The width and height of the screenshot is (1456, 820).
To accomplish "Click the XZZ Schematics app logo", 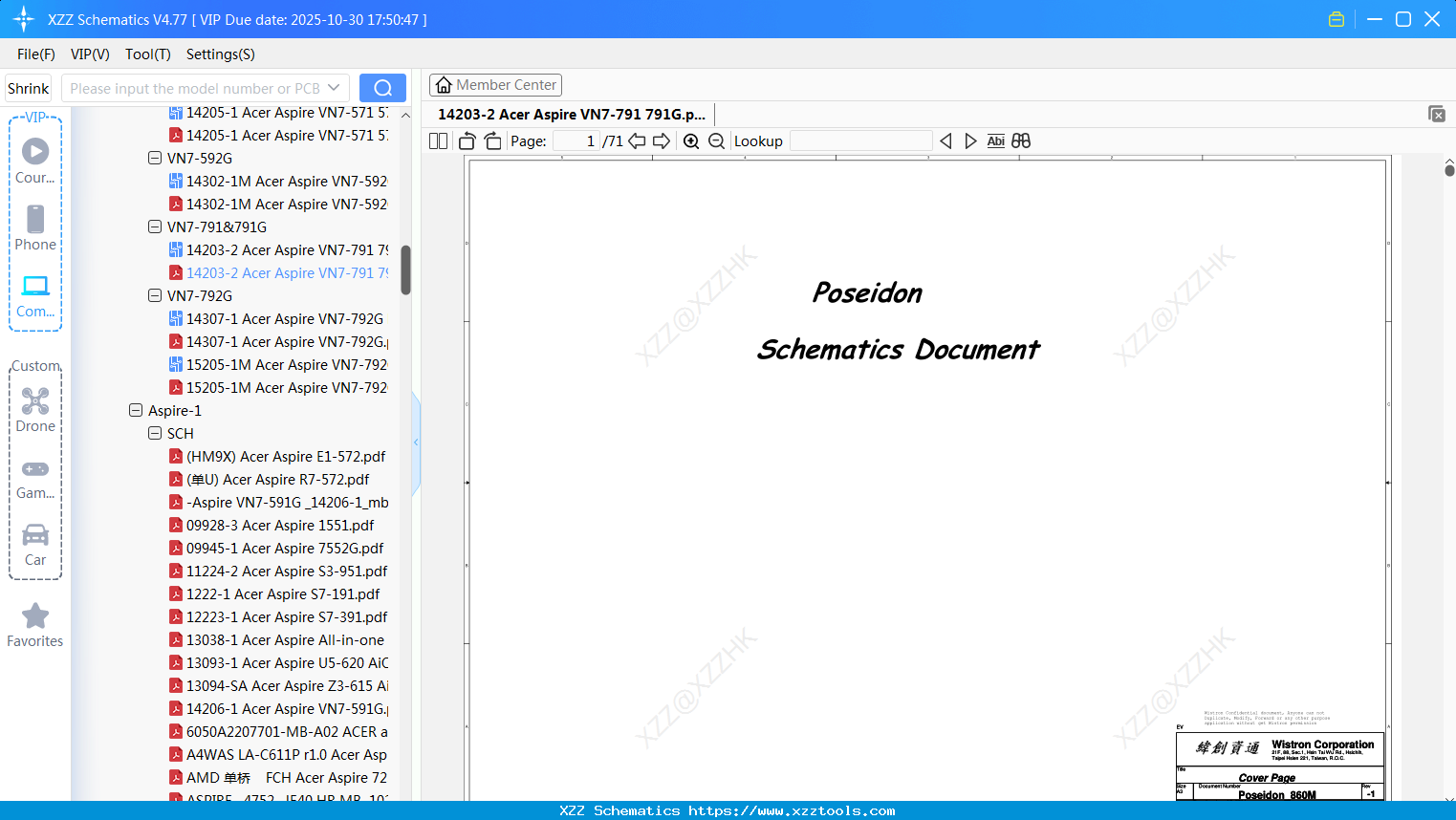I will pyautogui.click(x=24, y=19).
